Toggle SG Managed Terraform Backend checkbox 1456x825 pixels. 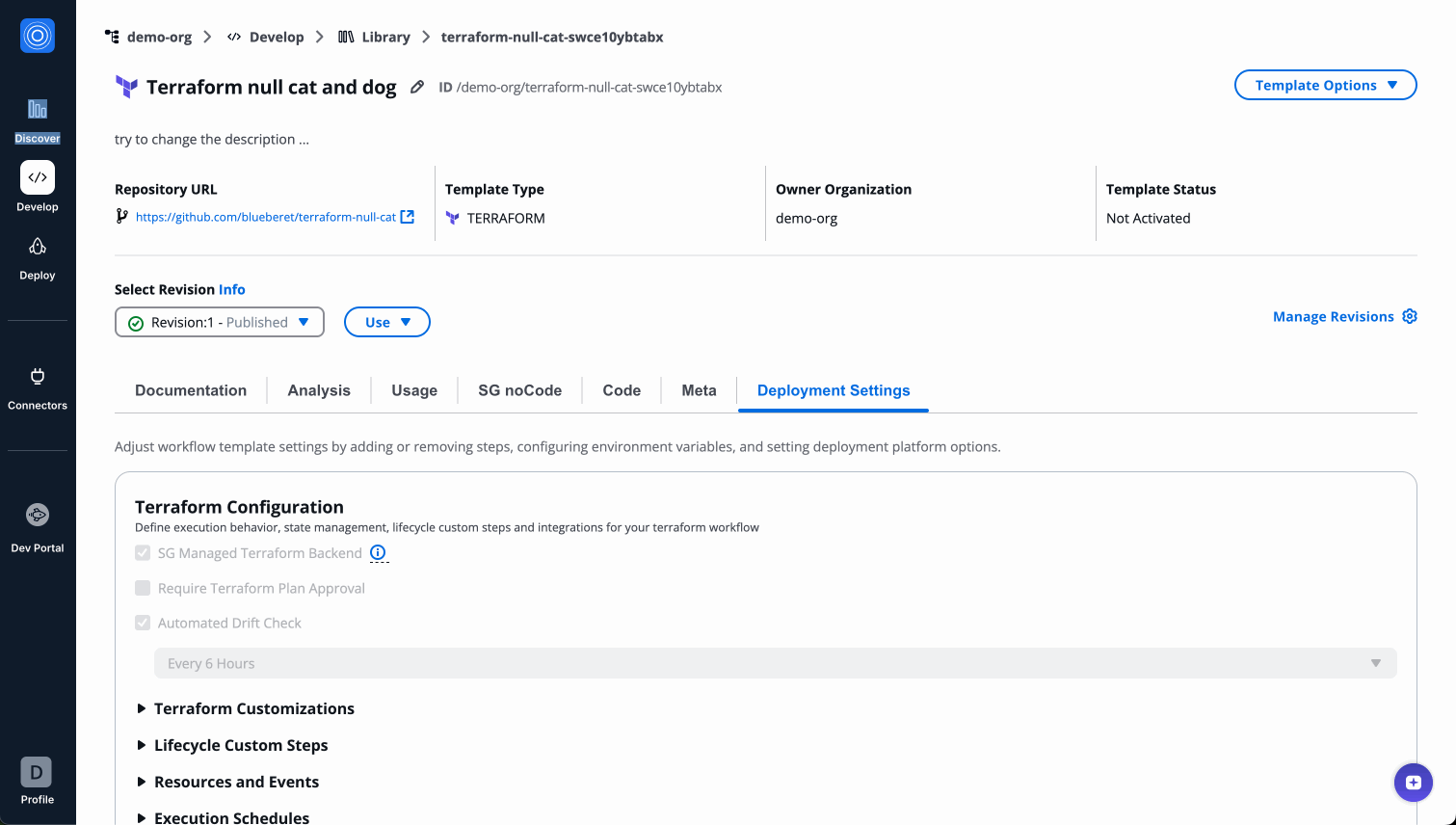tap(143, 553)
